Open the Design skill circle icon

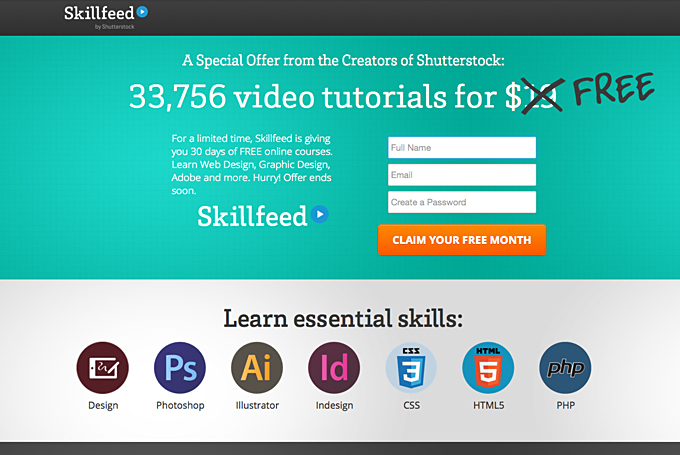[103, 368]
